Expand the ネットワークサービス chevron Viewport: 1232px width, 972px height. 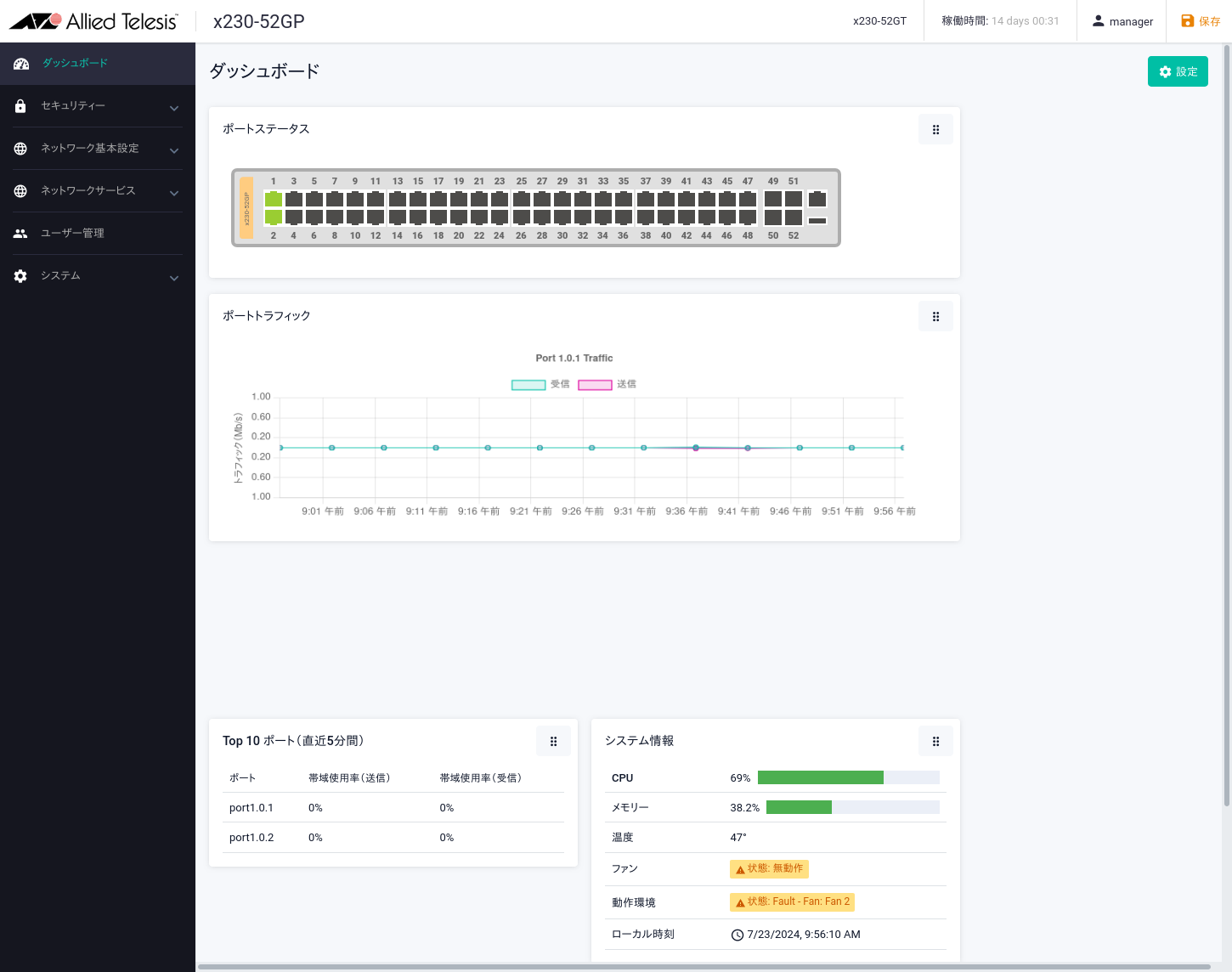174,193
